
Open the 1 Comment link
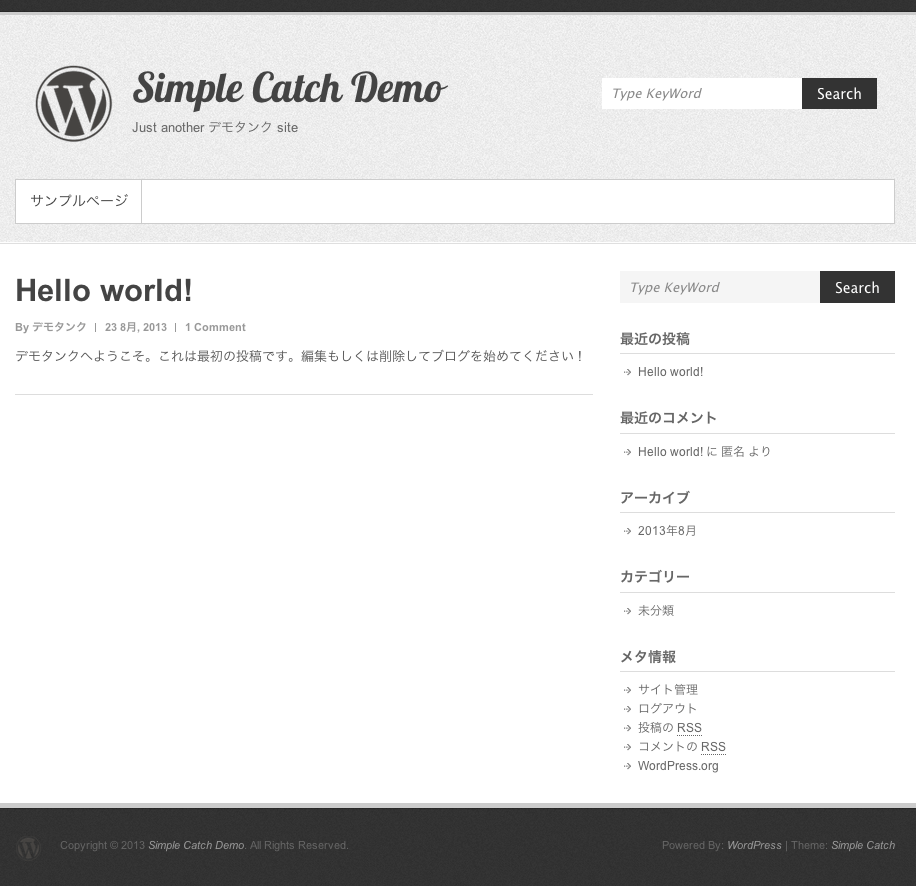215,327
